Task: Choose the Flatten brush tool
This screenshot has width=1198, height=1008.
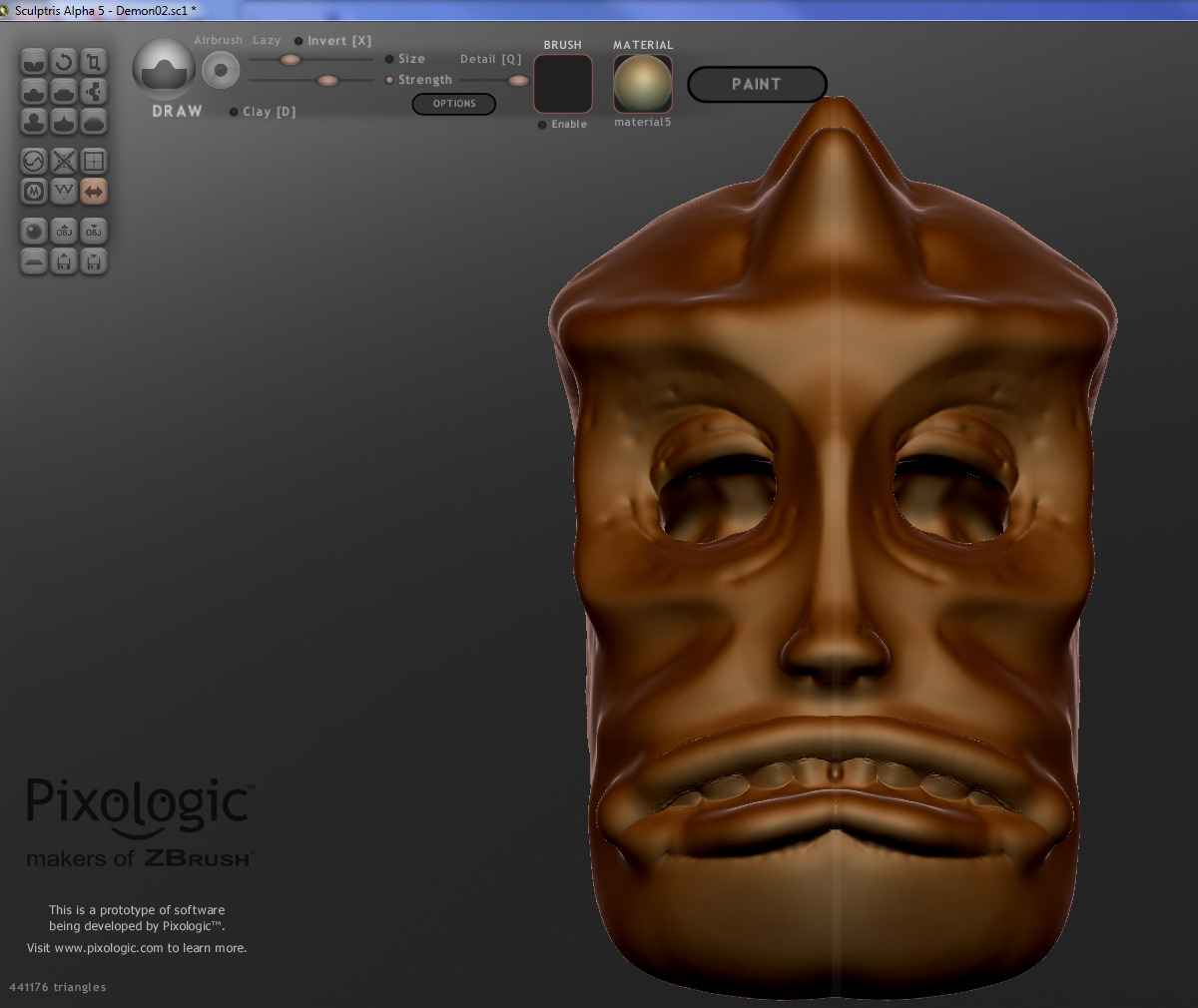Action: 64,92
